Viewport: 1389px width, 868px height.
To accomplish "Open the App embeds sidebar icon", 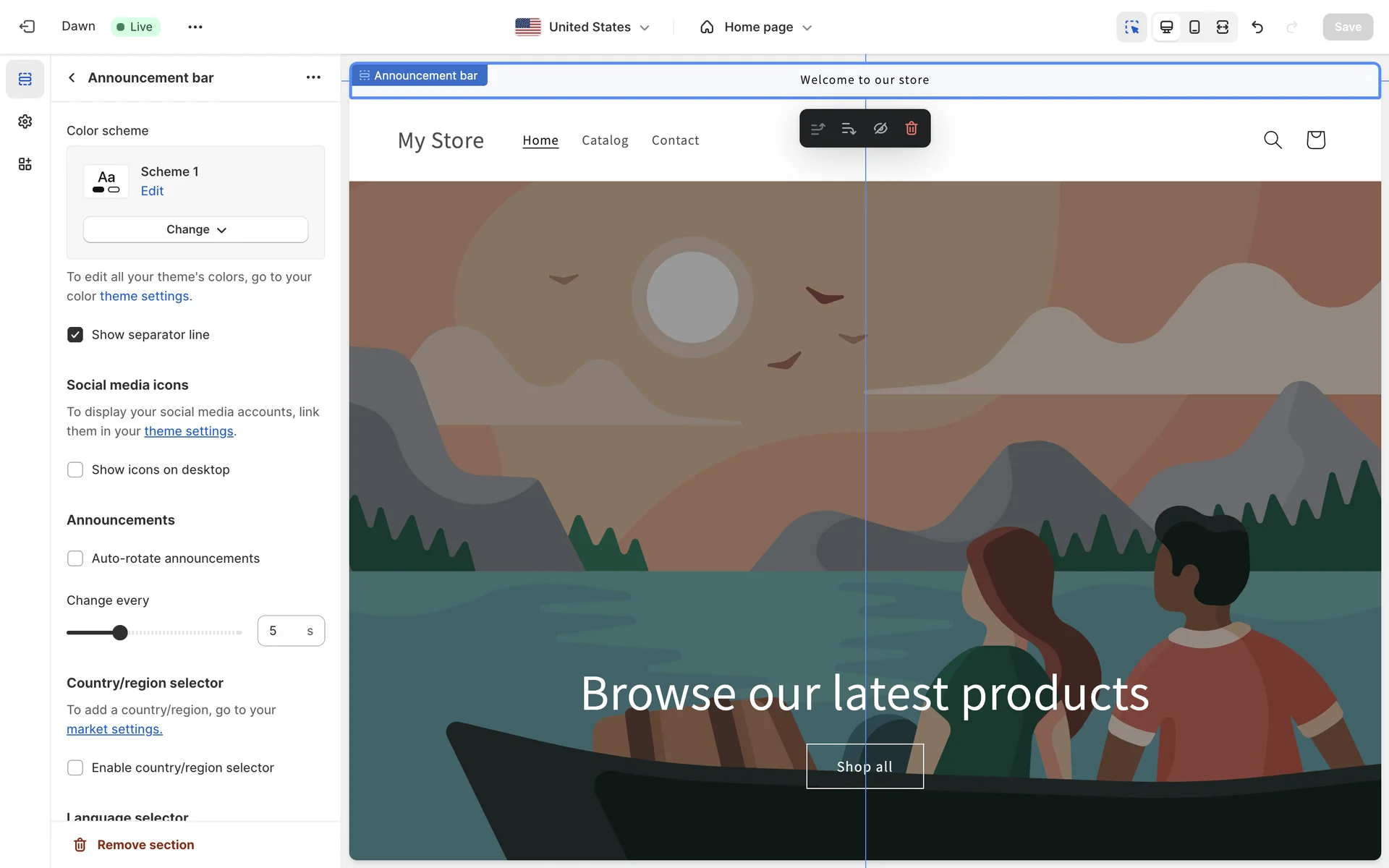I will (25, 164).
